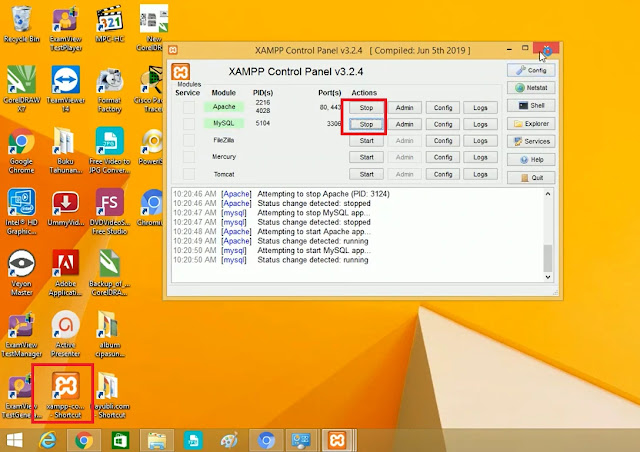Viewport: 640px width, 452px height.
Task: Launch DVDVideoSoft Free Studio icon
Action: (109, 212)
